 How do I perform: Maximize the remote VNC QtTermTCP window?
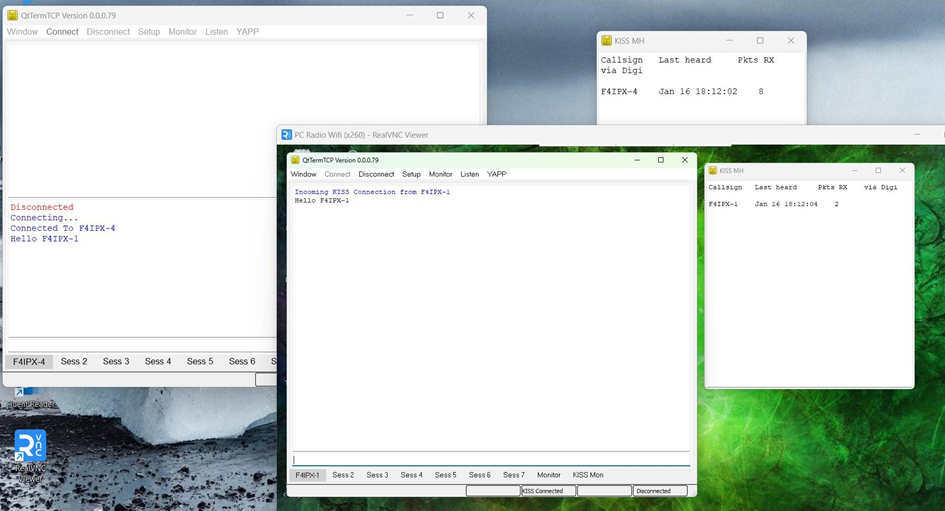tap(660, 160)
